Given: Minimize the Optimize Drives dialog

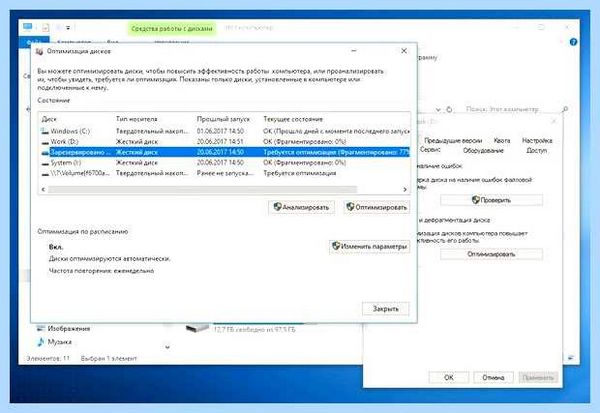Looking at the screenshot, I should pos(354,51).
